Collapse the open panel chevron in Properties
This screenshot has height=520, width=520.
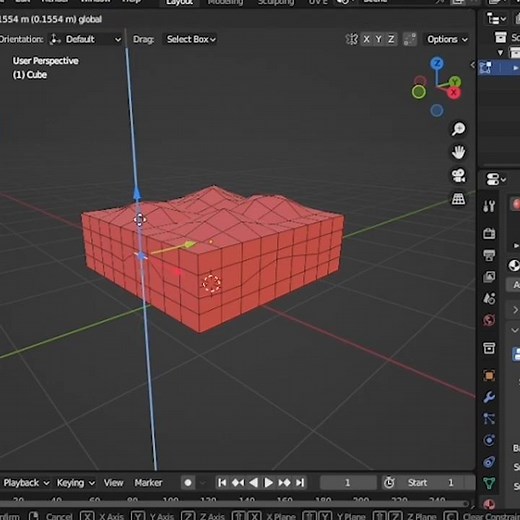[x=515, y=330]
